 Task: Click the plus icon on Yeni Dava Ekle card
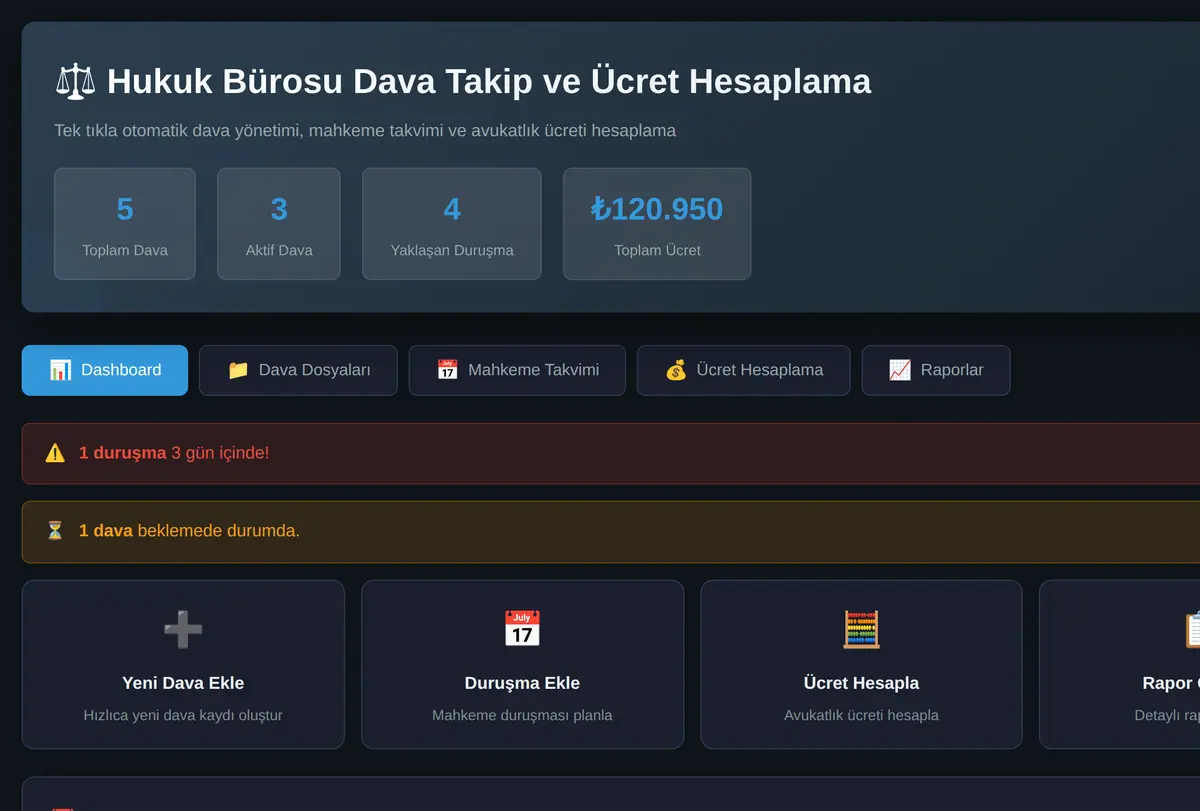[183, 629]
